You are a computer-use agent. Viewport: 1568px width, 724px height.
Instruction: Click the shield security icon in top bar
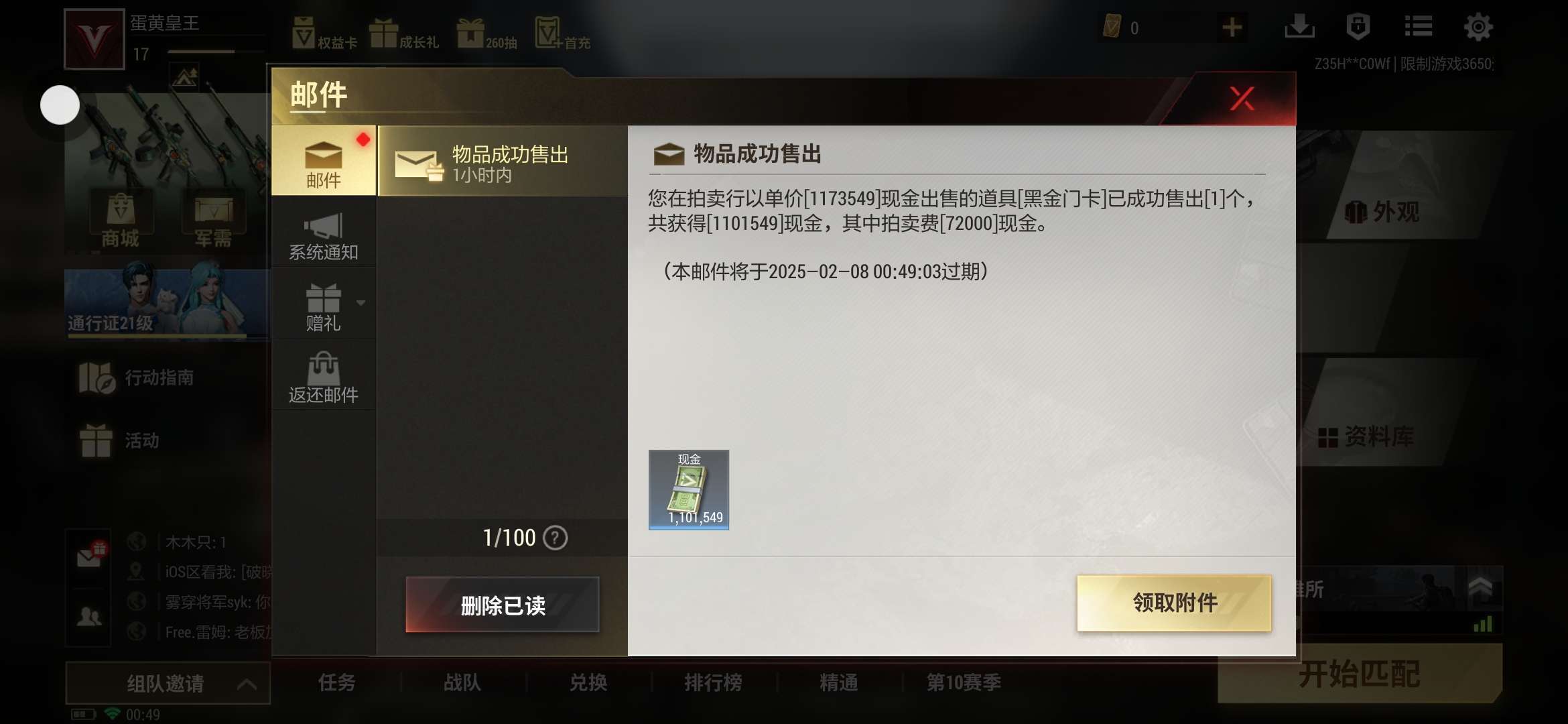point(1358,27)
